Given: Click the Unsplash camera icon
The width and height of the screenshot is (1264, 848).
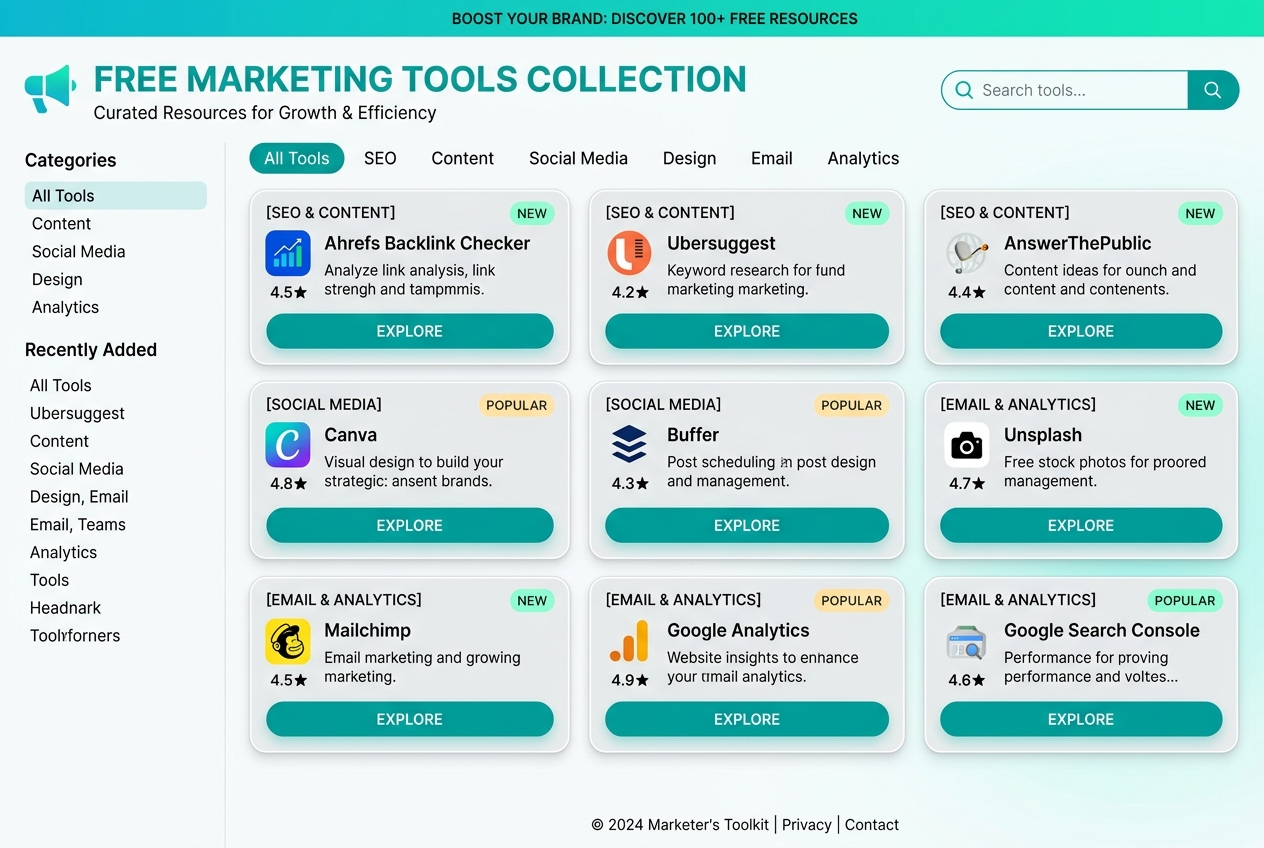Looking at the screenshot, I should click(967, 445).
